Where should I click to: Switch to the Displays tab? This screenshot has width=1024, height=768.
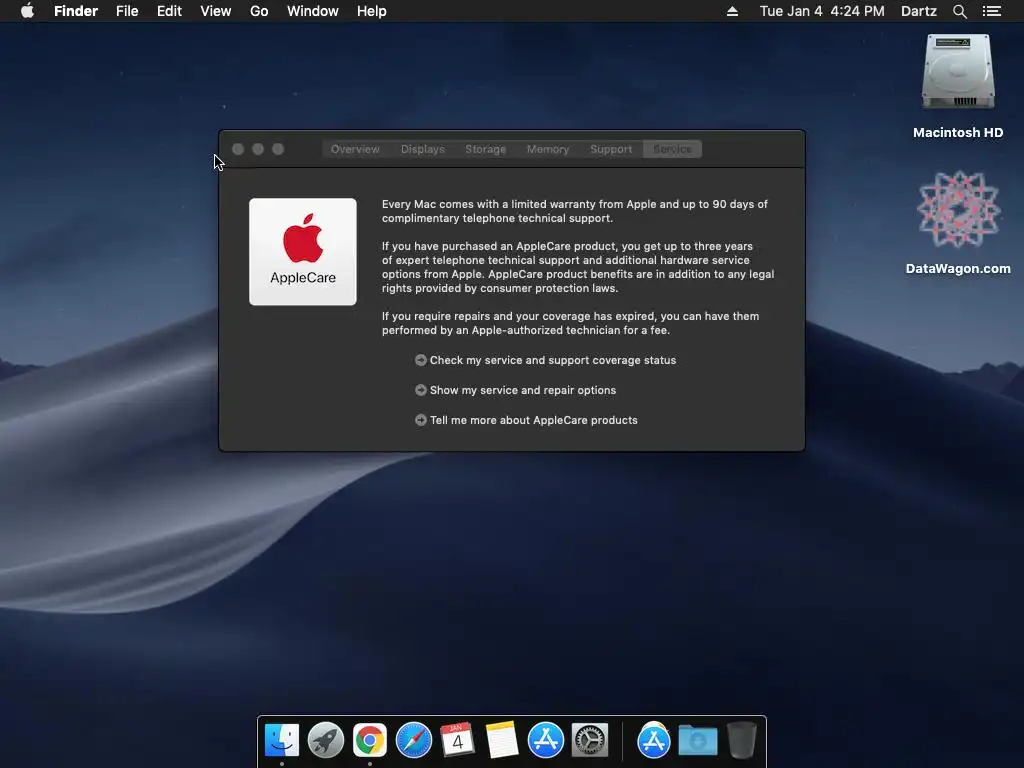[x=423, y=149]
